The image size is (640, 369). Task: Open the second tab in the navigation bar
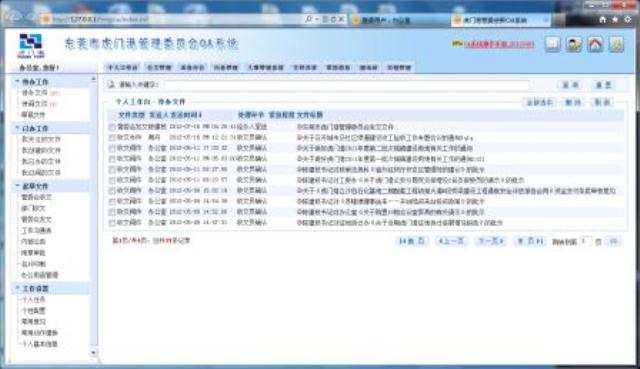[159, 68]
